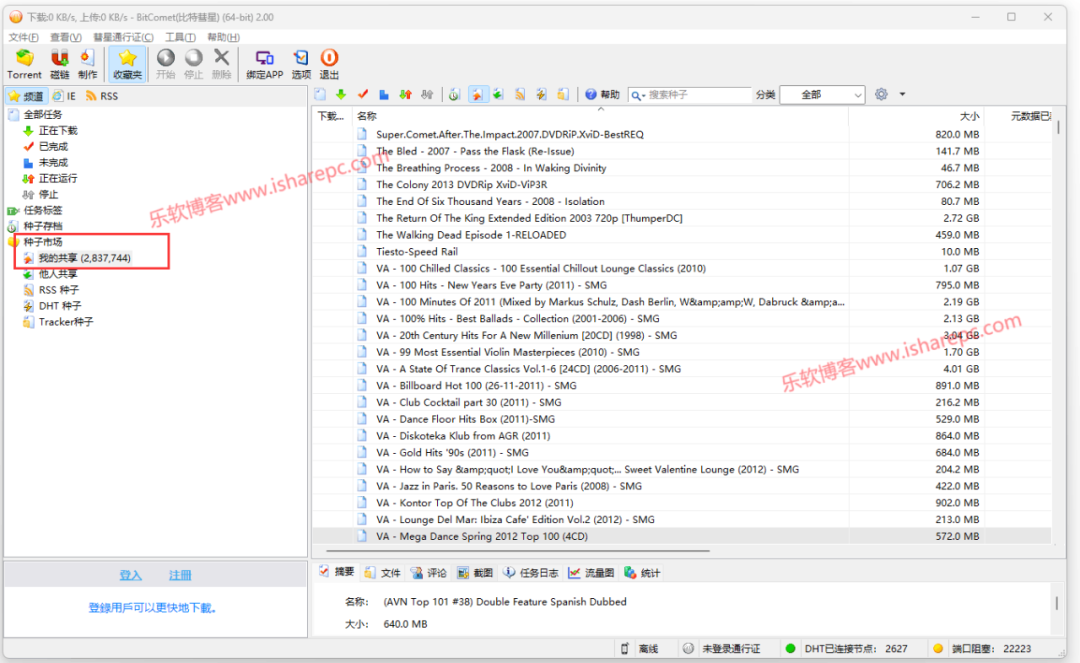Click the 删除 delete task button
This screenshot has height=663, width=1080.
tap(221, 64)
